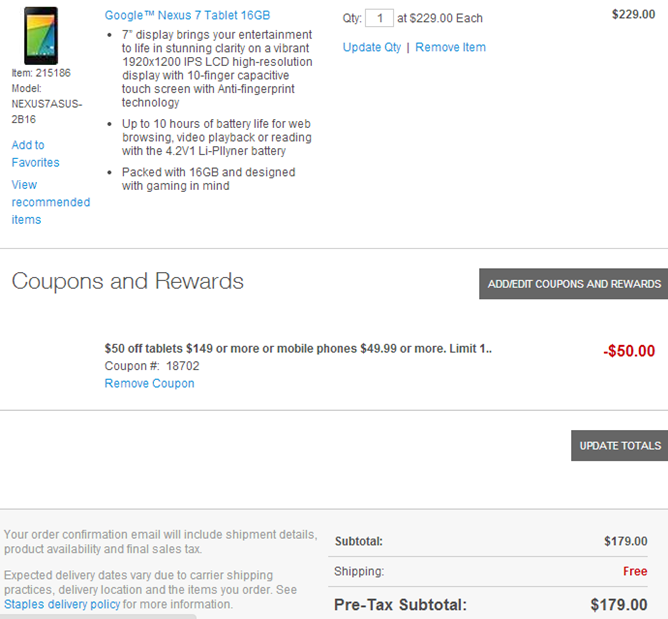Viewport: 668px width, 619px height.
Task: View recommended items for this product
Action: (51, 202)
